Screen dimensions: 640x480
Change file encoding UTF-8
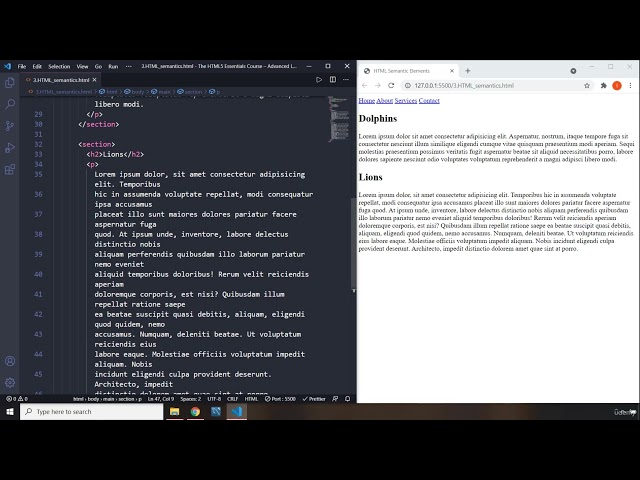214,399
